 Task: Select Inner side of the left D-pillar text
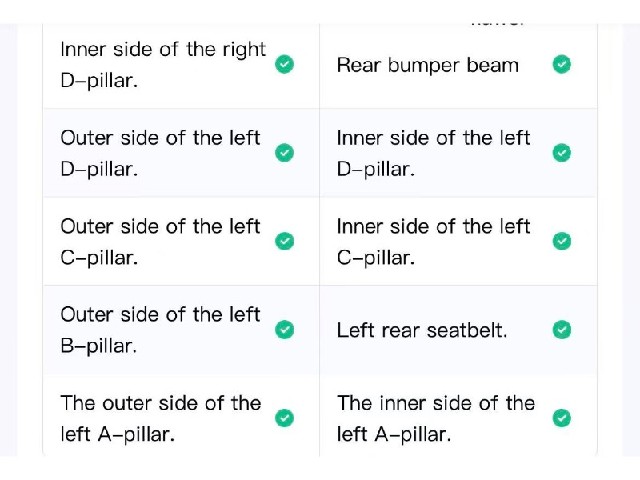click(433, 153)
